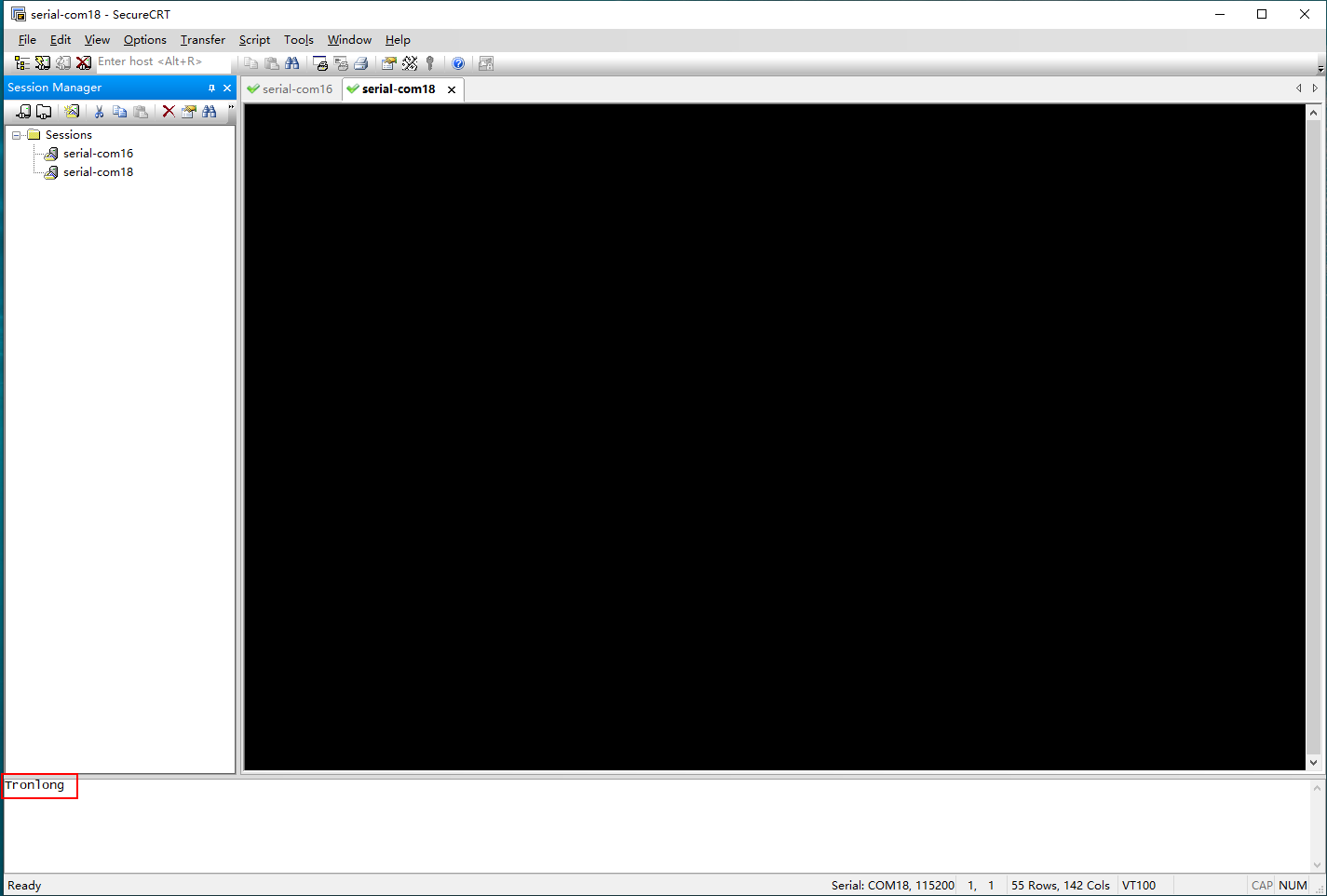The height and width of the screenshot is (896, 1327).
Task: Open the Script menu
Action: [254, 40]
